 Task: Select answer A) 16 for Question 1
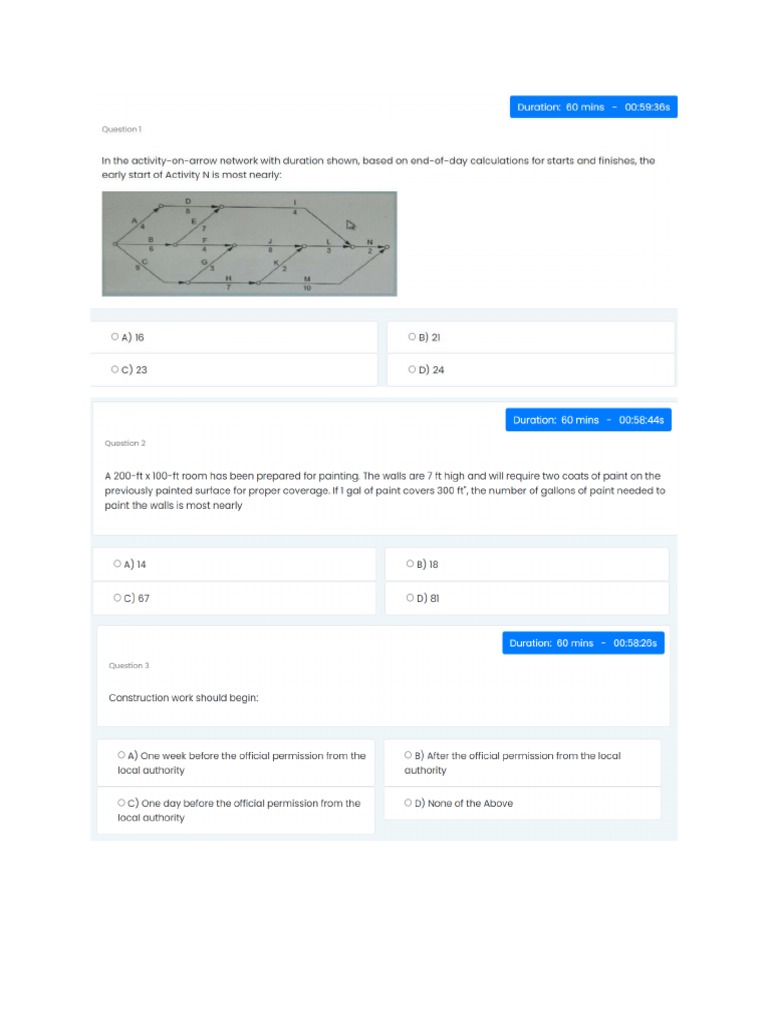(x=115, y=338)
